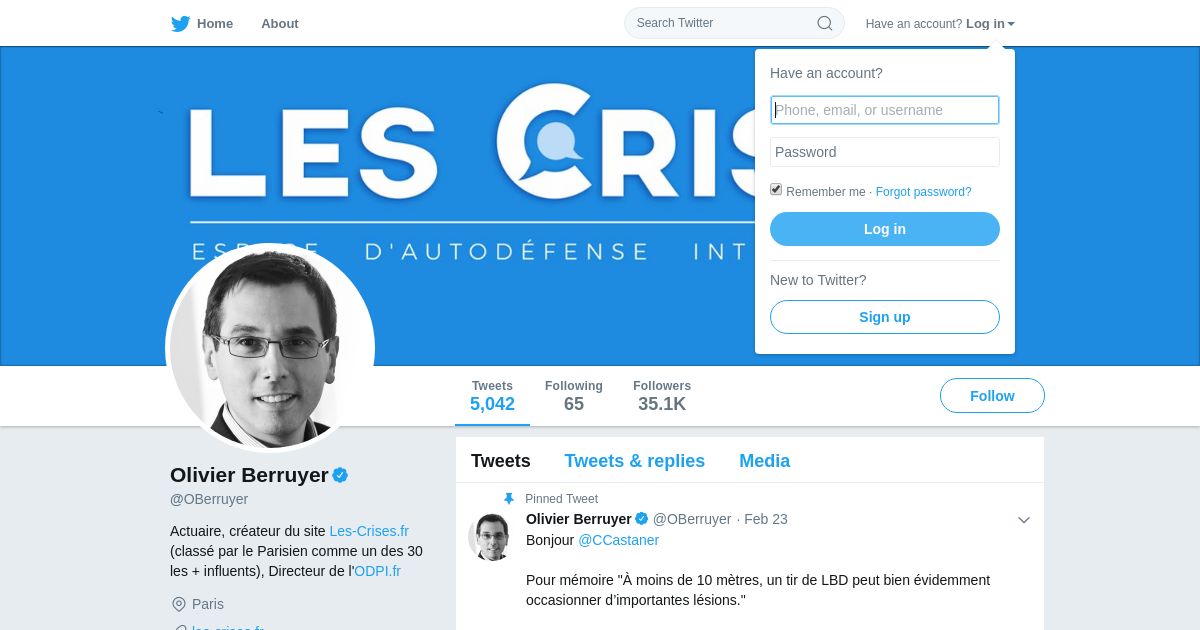Click the Sign up button
The image size is (1200, 630).
click(x=885, y=317)
